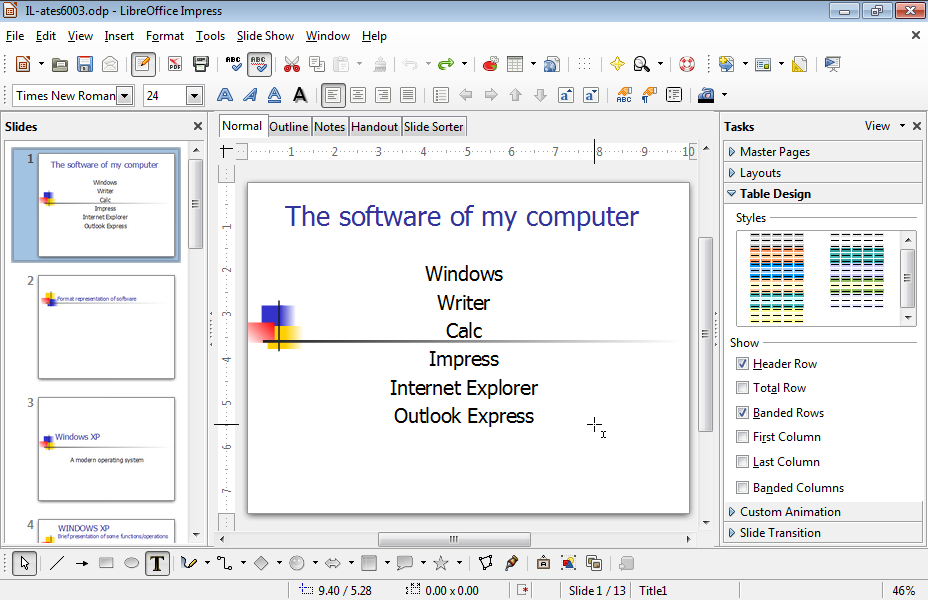The width and height of the screenshot is (928, 600).
Task: Select the Text tool (T)
Action: pos(157,563)
